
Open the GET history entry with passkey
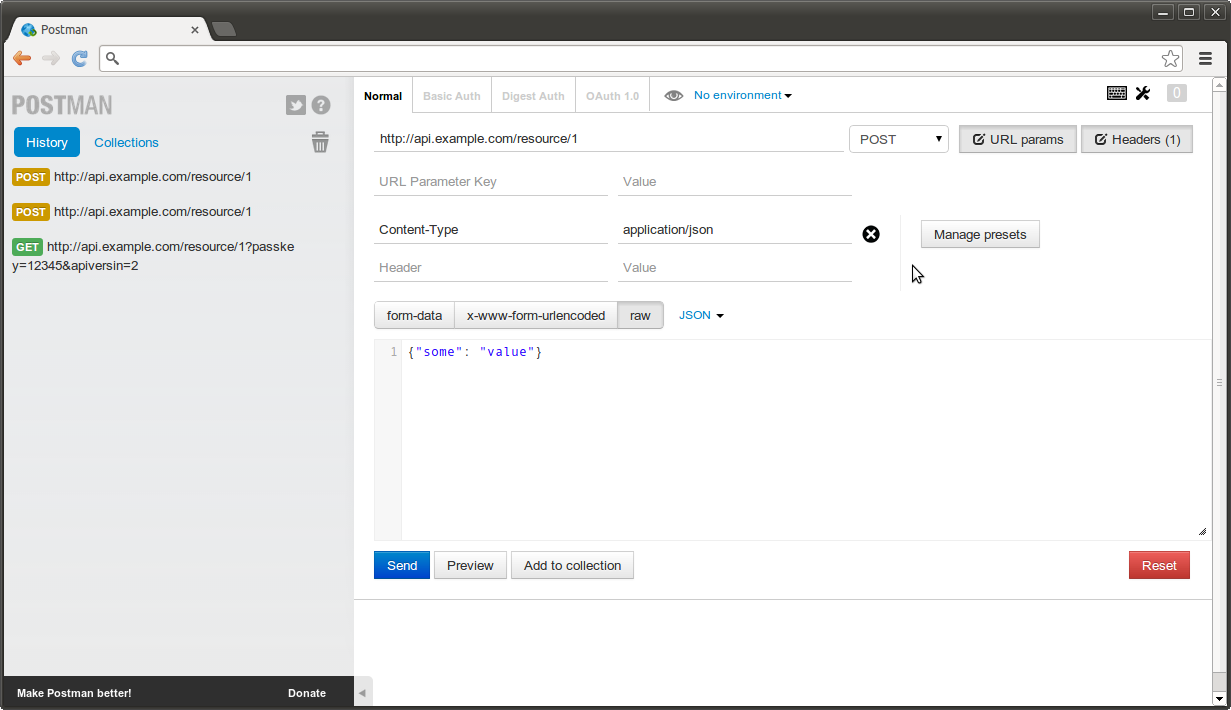point(153,256)
